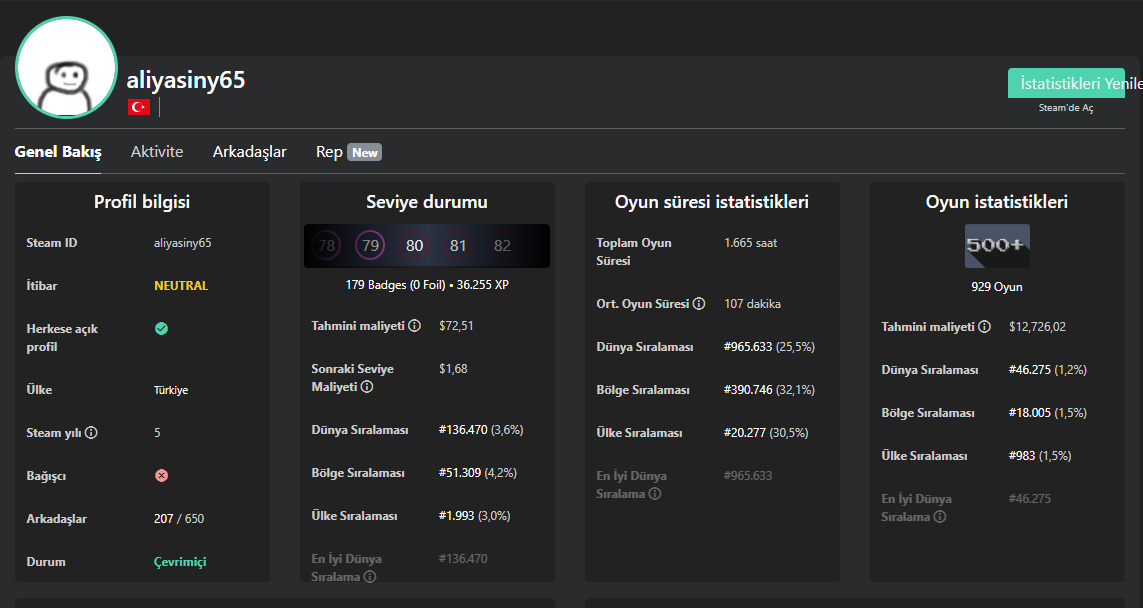Click the $1,68 next level cost
The image size is (1143, 608).
453,369
